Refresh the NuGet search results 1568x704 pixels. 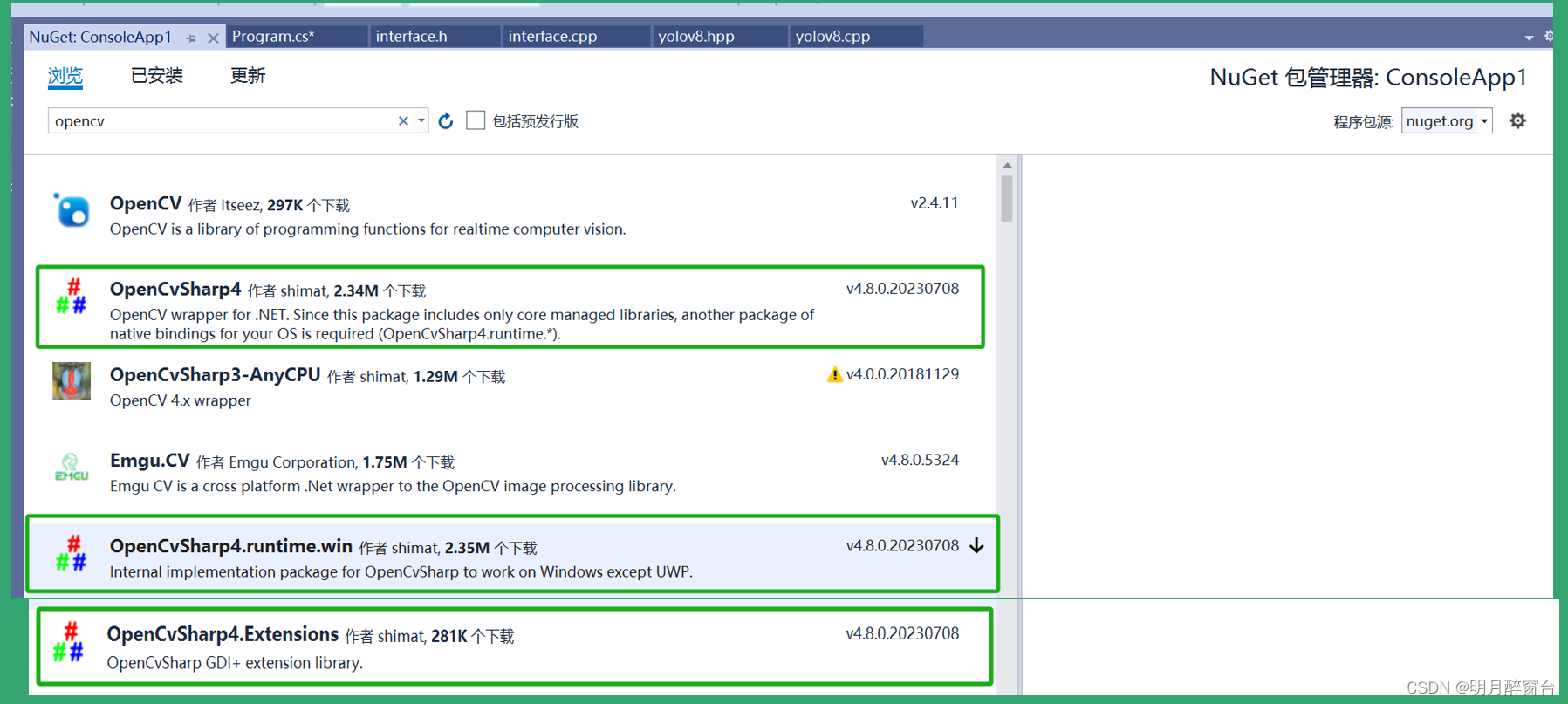point(446,121)
